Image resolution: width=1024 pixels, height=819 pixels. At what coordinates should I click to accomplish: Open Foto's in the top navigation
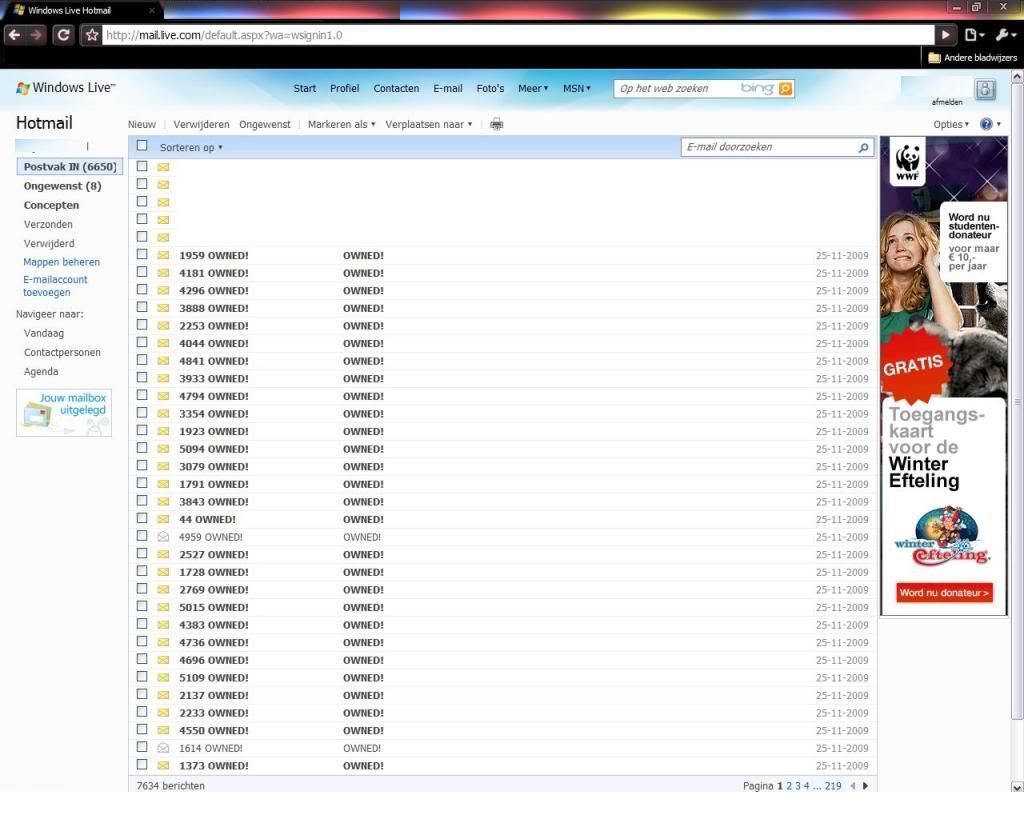pyautogui.click(x=490, y=88)
